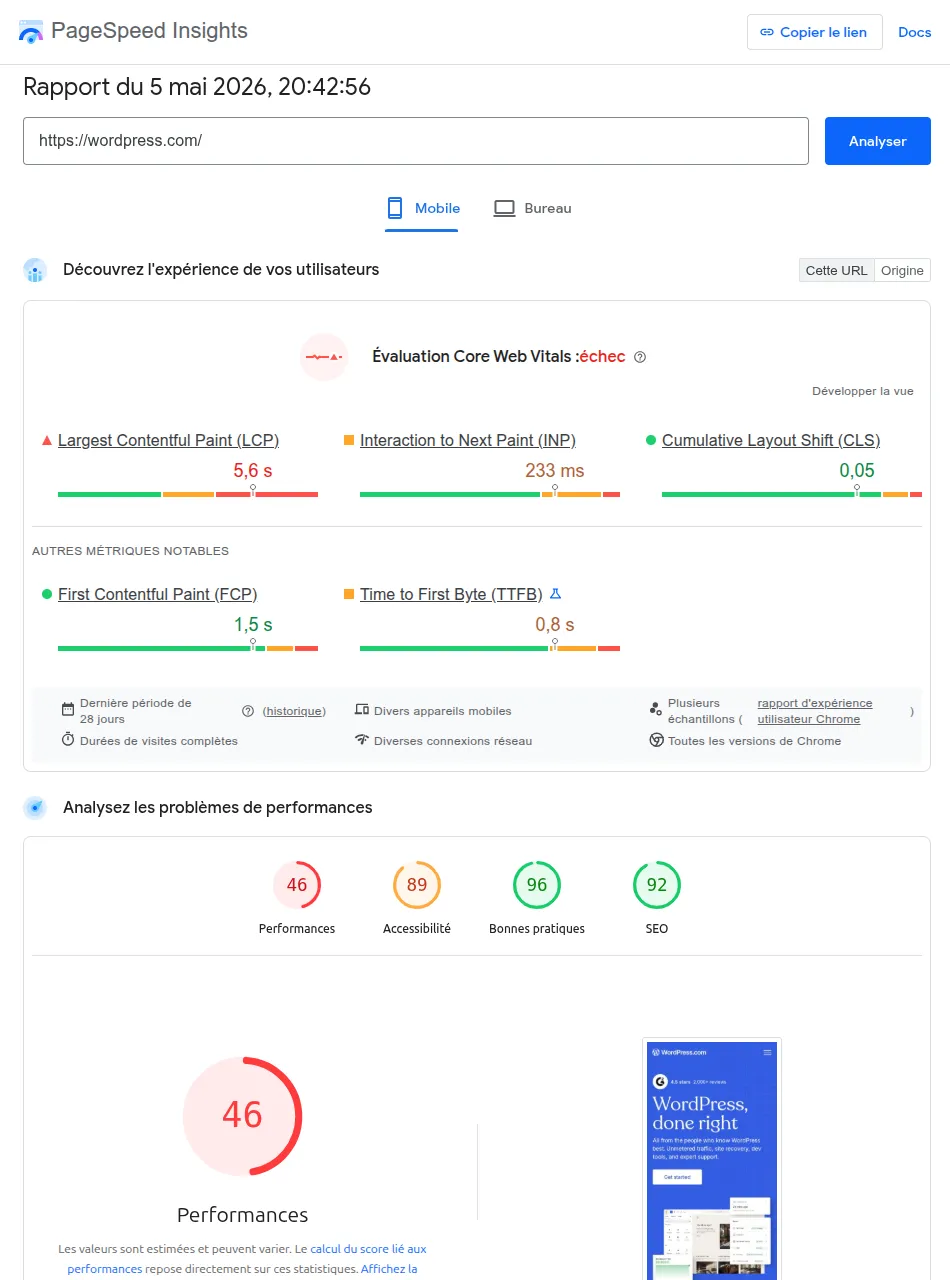The height and width of the screenshot is (1280, 950).
Task: Select the Cette URL toggle
Action: [x=836, y=270]
